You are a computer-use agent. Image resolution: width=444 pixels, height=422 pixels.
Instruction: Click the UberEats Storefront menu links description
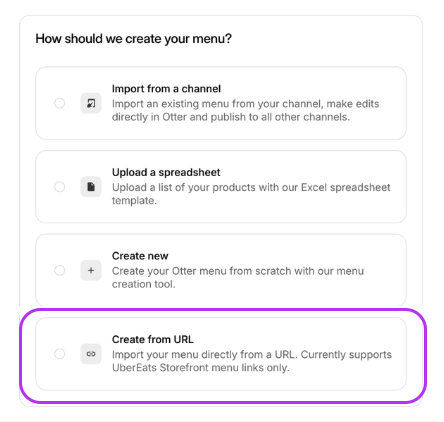[252, 361]
